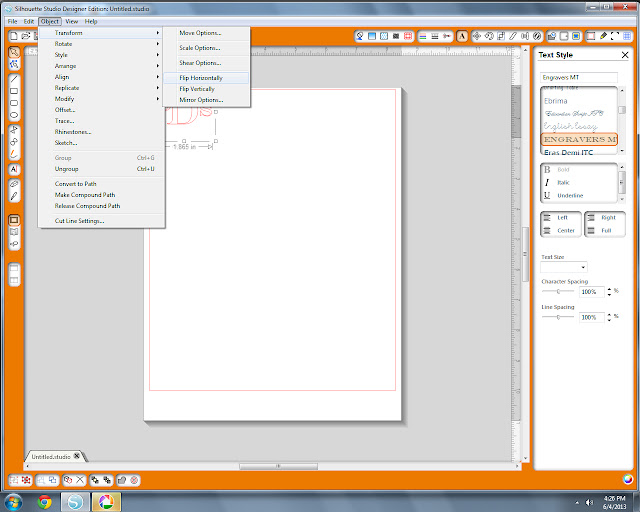Set text justification to Center

click(561, 231)
